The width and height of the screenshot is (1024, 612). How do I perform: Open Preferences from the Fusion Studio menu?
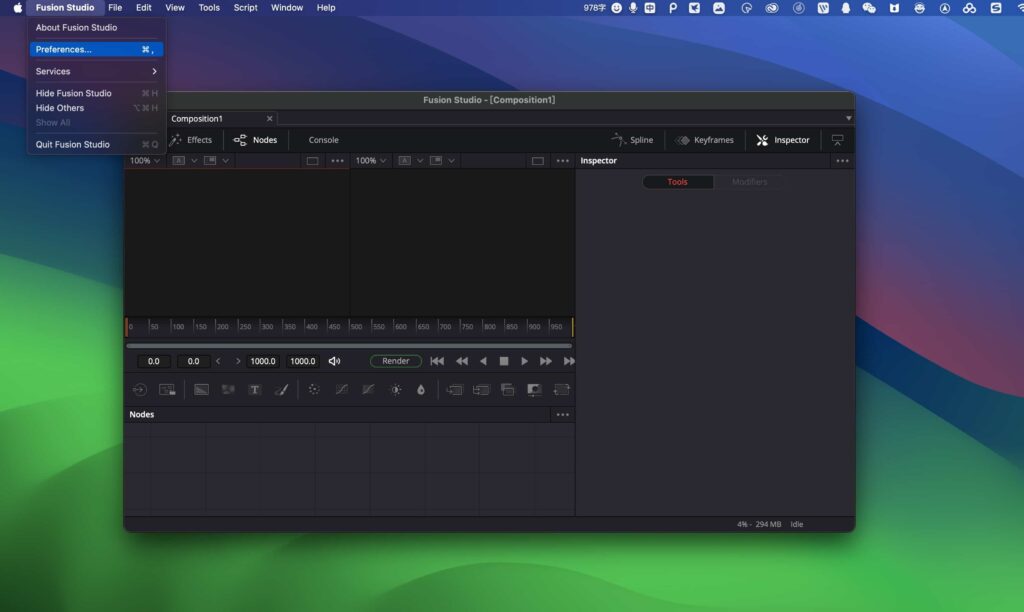click(x=62, y=49)
